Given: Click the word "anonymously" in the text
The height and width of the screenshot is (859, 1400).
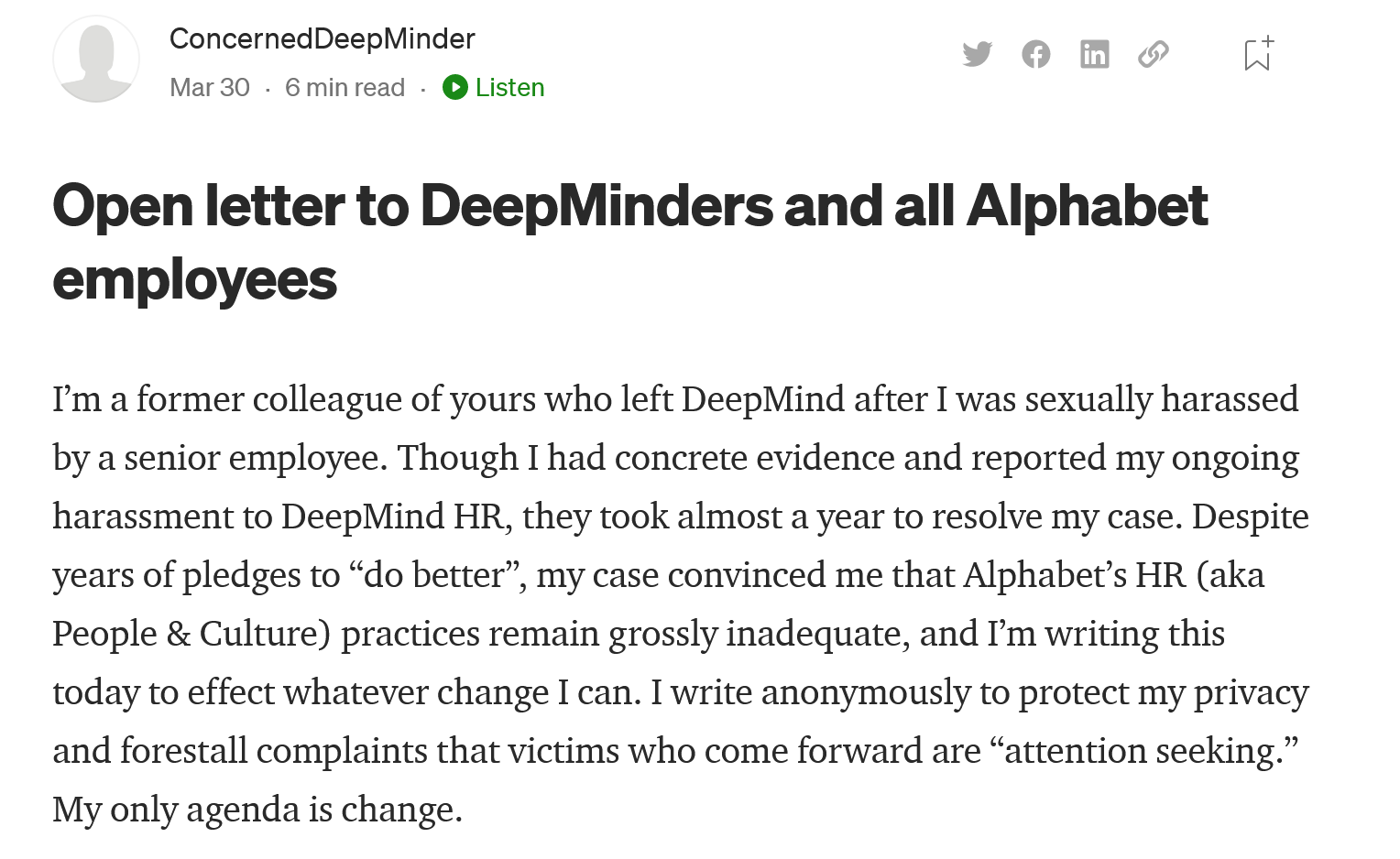Looking at the screenshot, I should pyautogui.click(x=865, y=692).
